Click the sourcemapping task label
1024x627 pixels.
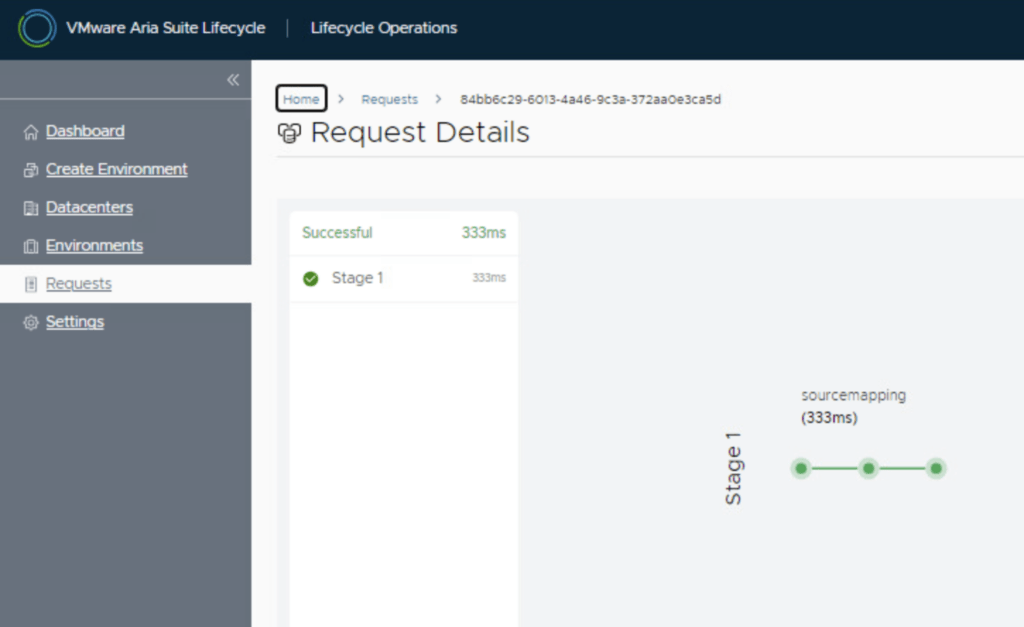[x=853, y=395]
